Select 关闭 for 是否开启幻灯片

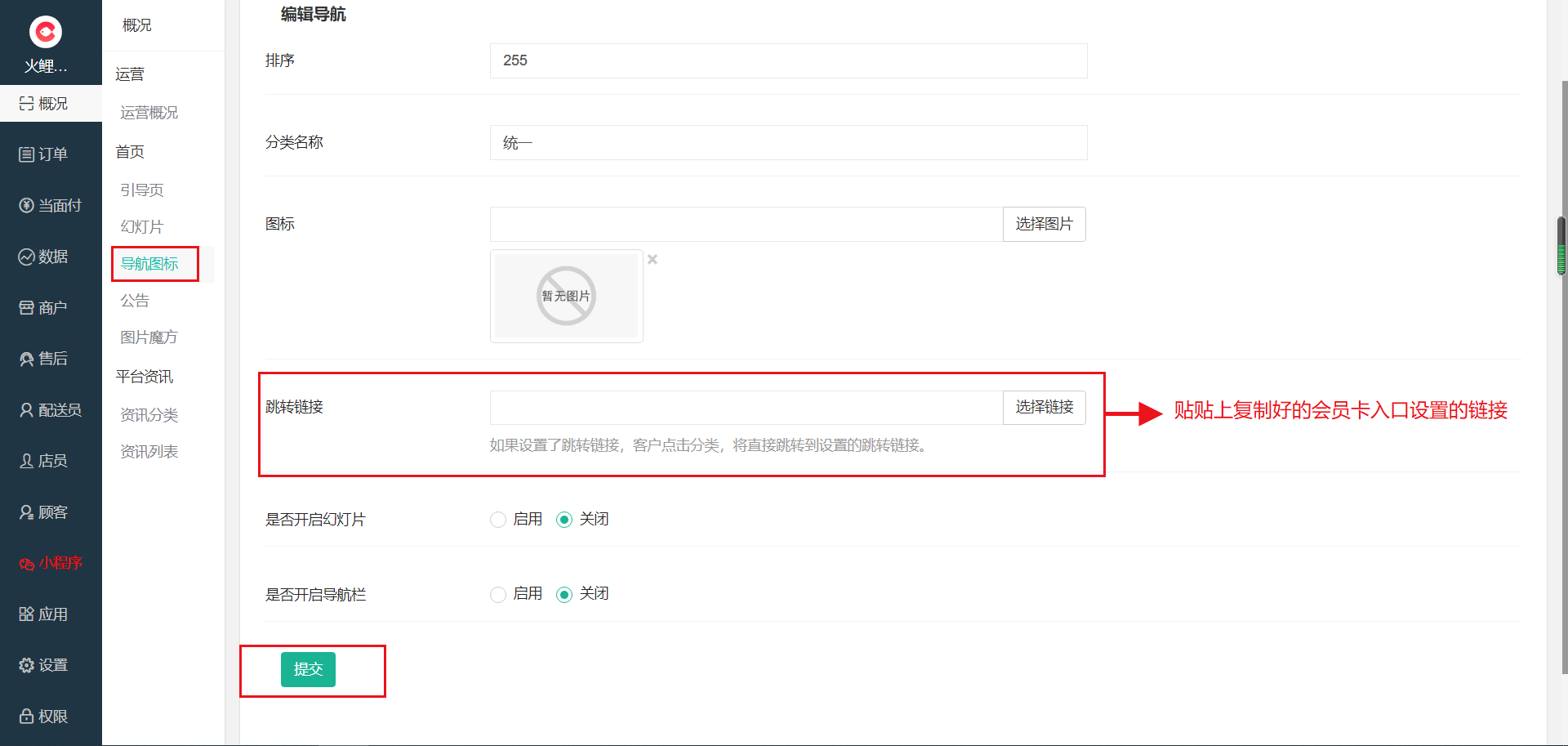[x=564, y=520]
